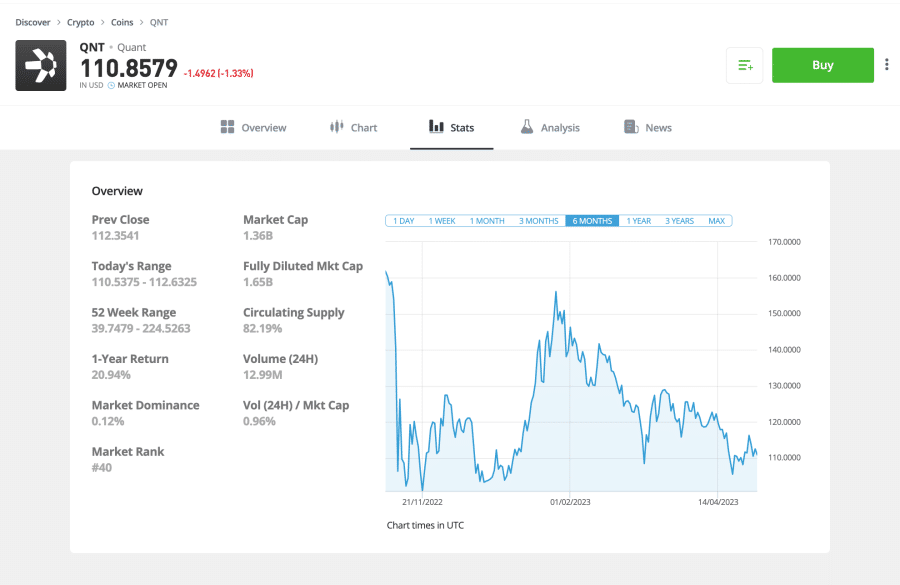Click Volume (24H) value 12.99M
This screenshot has width=900, height=585.
pyautogui.click(x=262, y=375)
